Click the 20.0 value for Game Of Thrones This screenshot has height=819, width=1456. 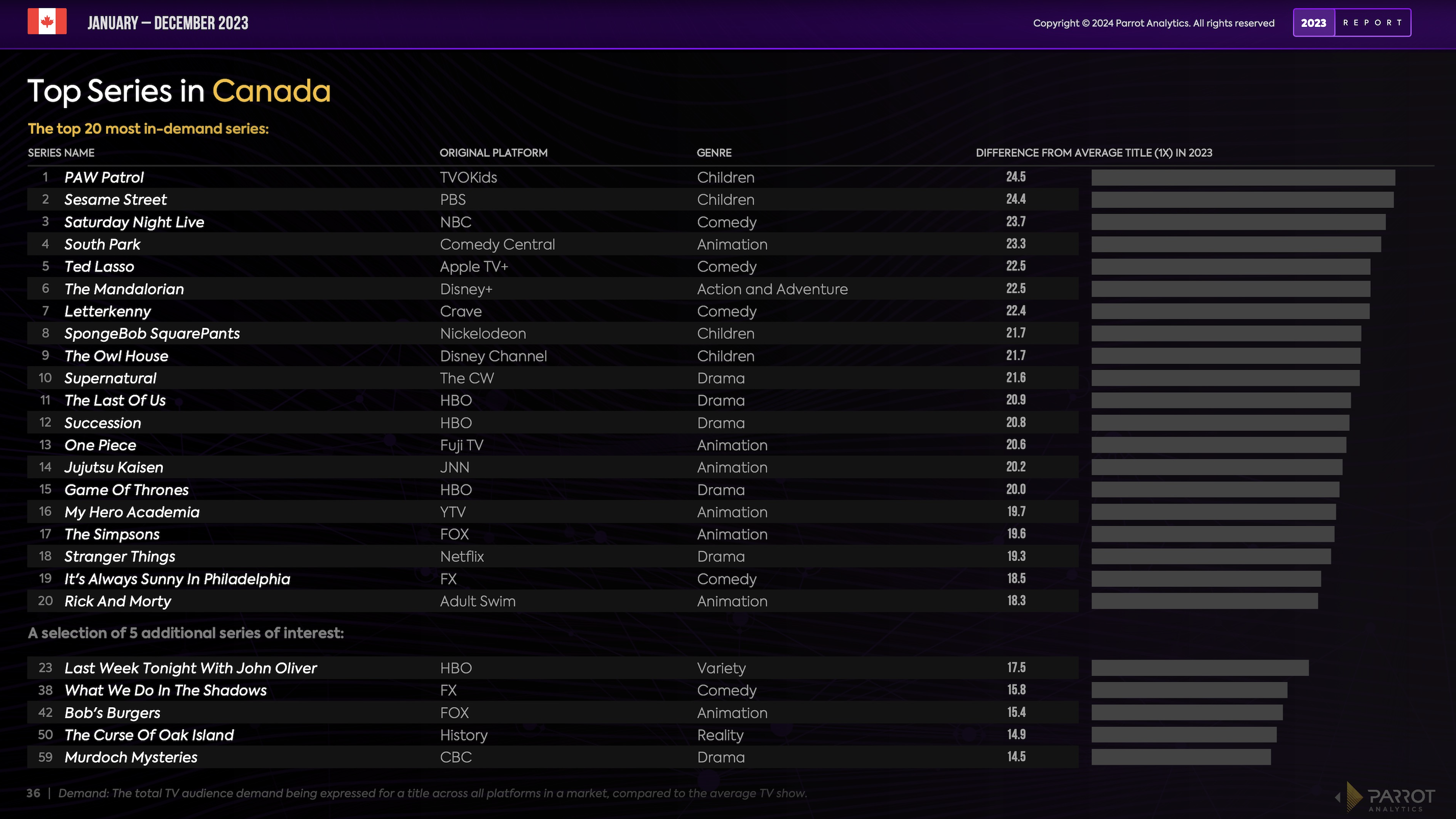click(x=1016, y=489)
